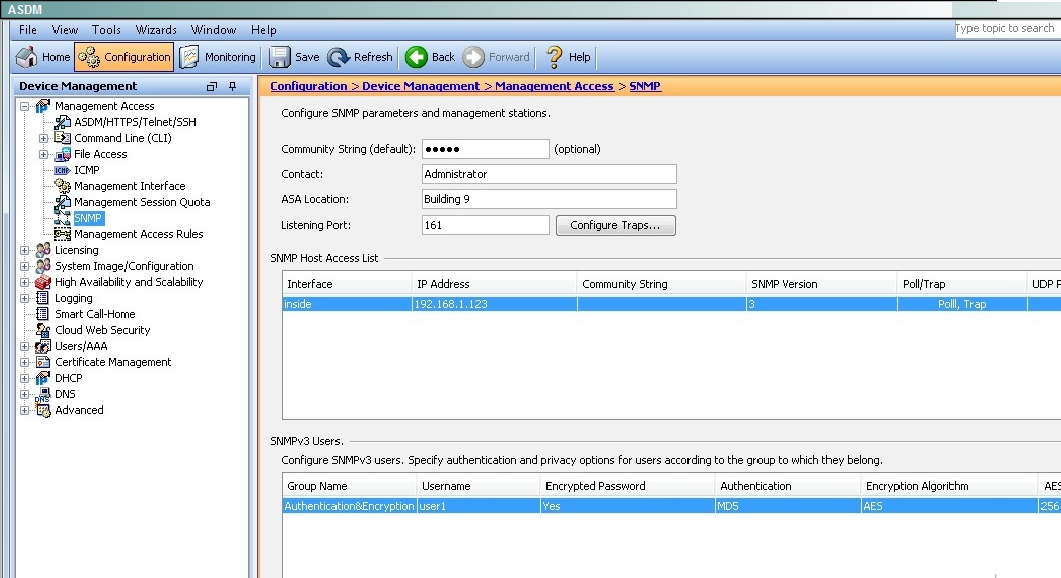Go Back using green arrow

click(416, 57)
